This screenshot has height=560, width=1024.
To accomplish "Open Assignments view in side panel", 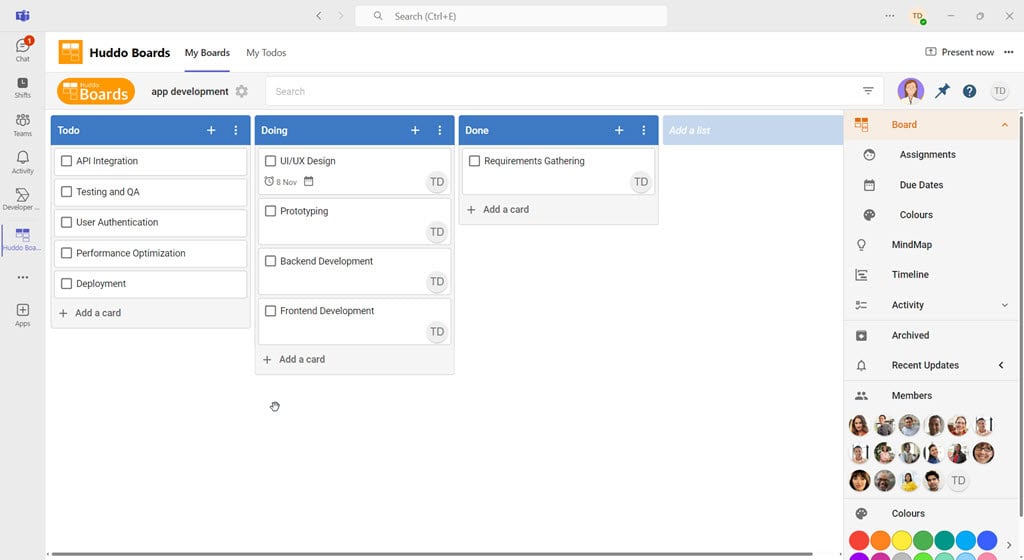I will (x=927, y=155).
